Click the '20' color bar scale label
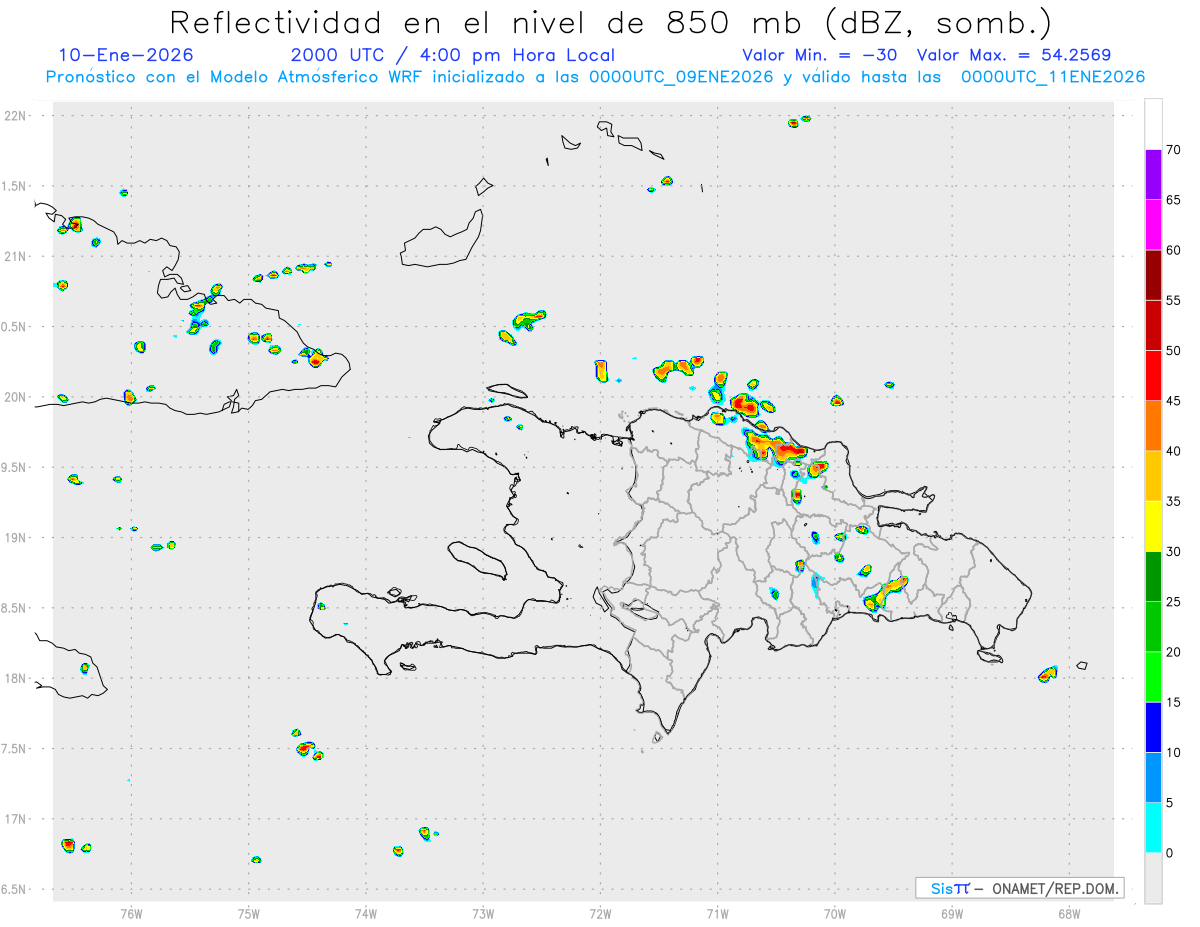 [x=1173, y=652]
